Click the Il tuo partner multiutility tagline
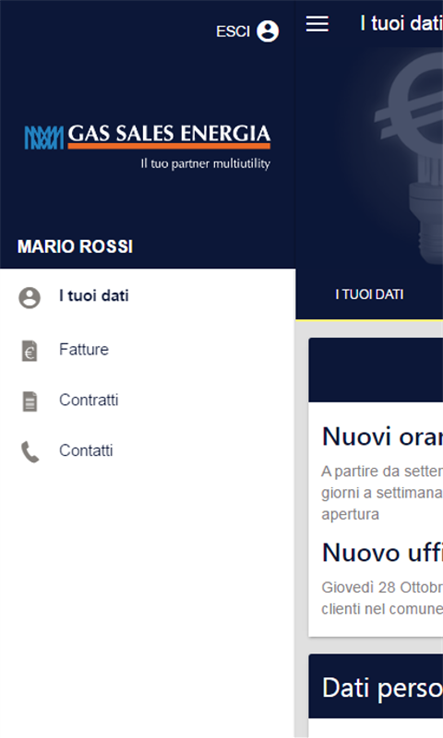 tap(205, 164)
